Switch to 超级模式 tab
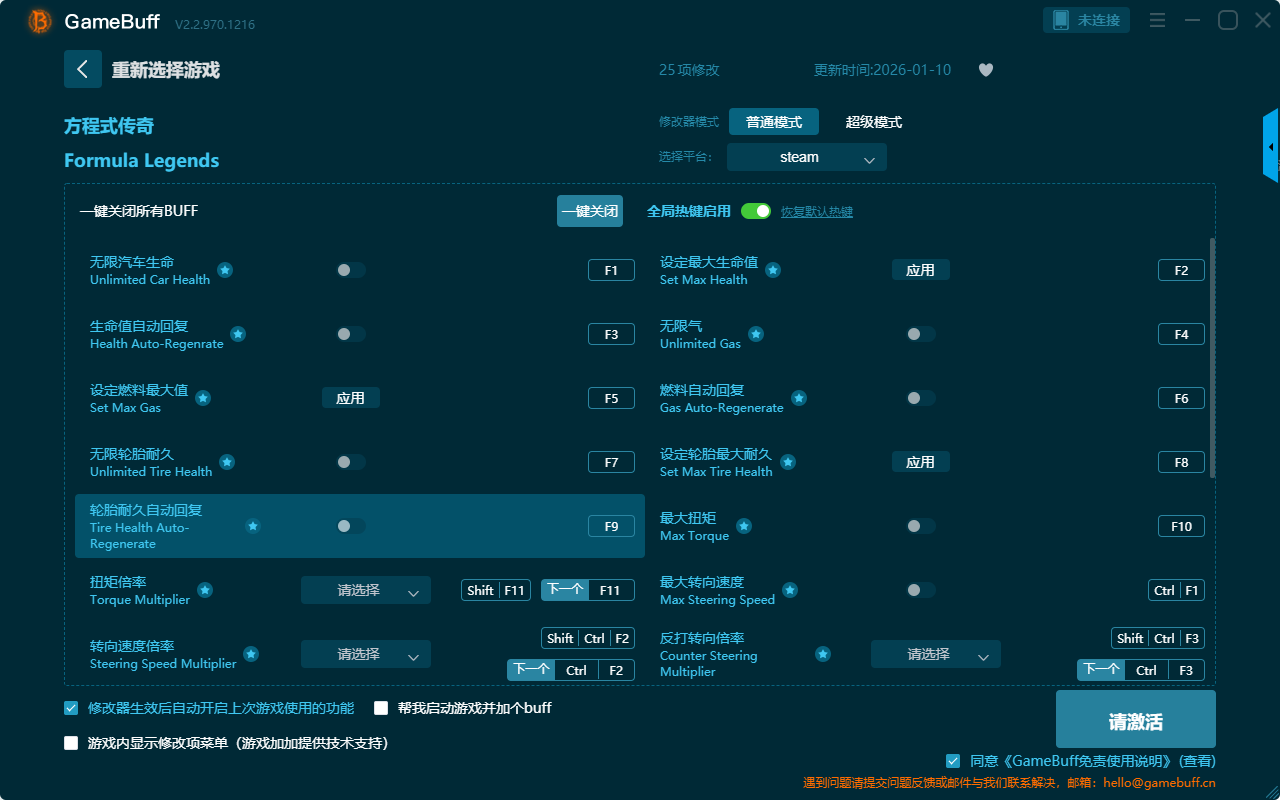 coord(873,122)
